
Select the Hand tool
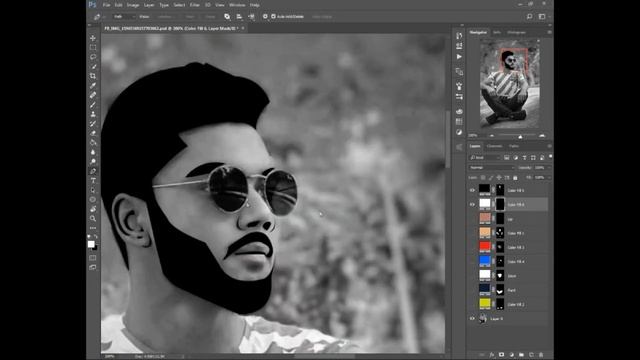pyautogui.click(x=93, y=209)
